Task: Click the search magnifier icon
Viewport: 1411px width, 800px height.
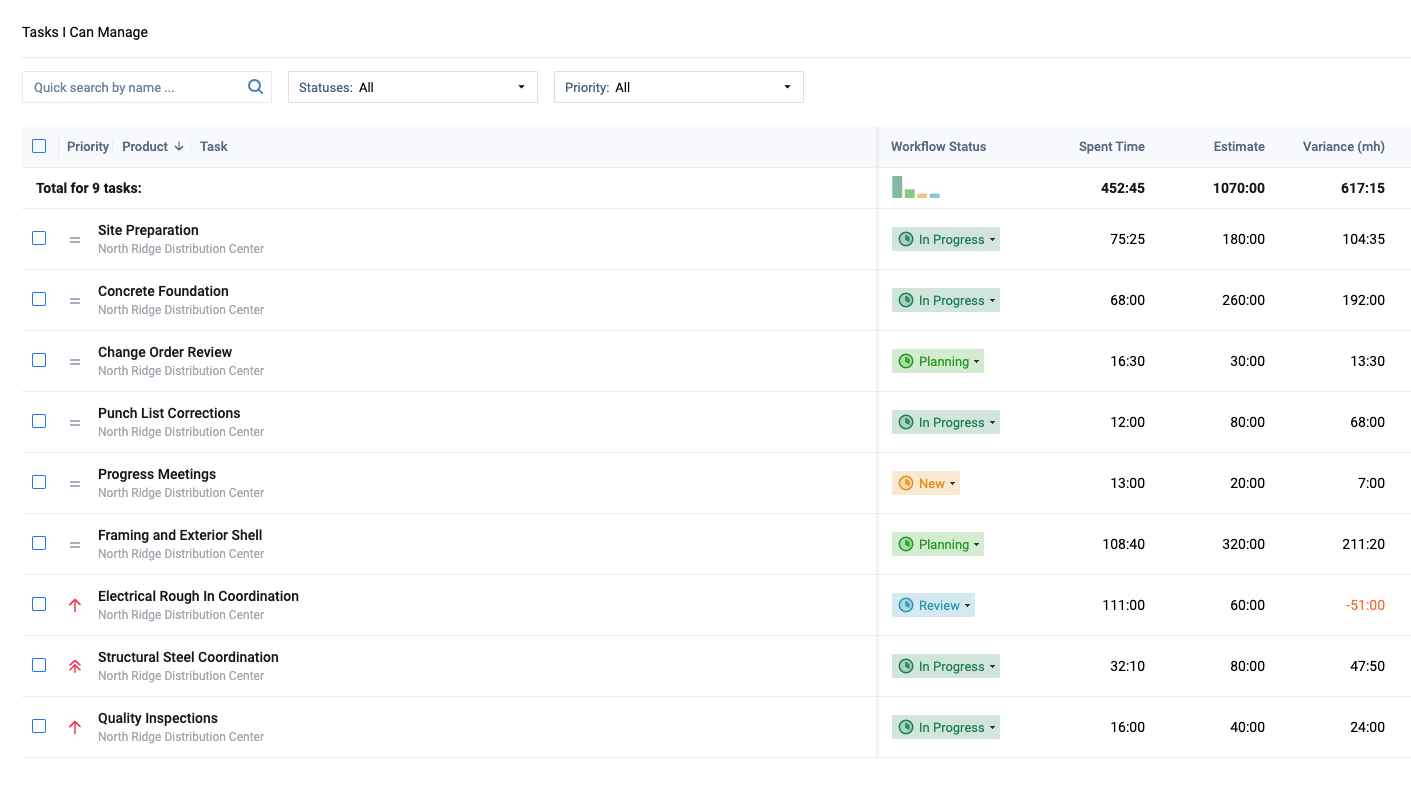Action: [255, 87]
